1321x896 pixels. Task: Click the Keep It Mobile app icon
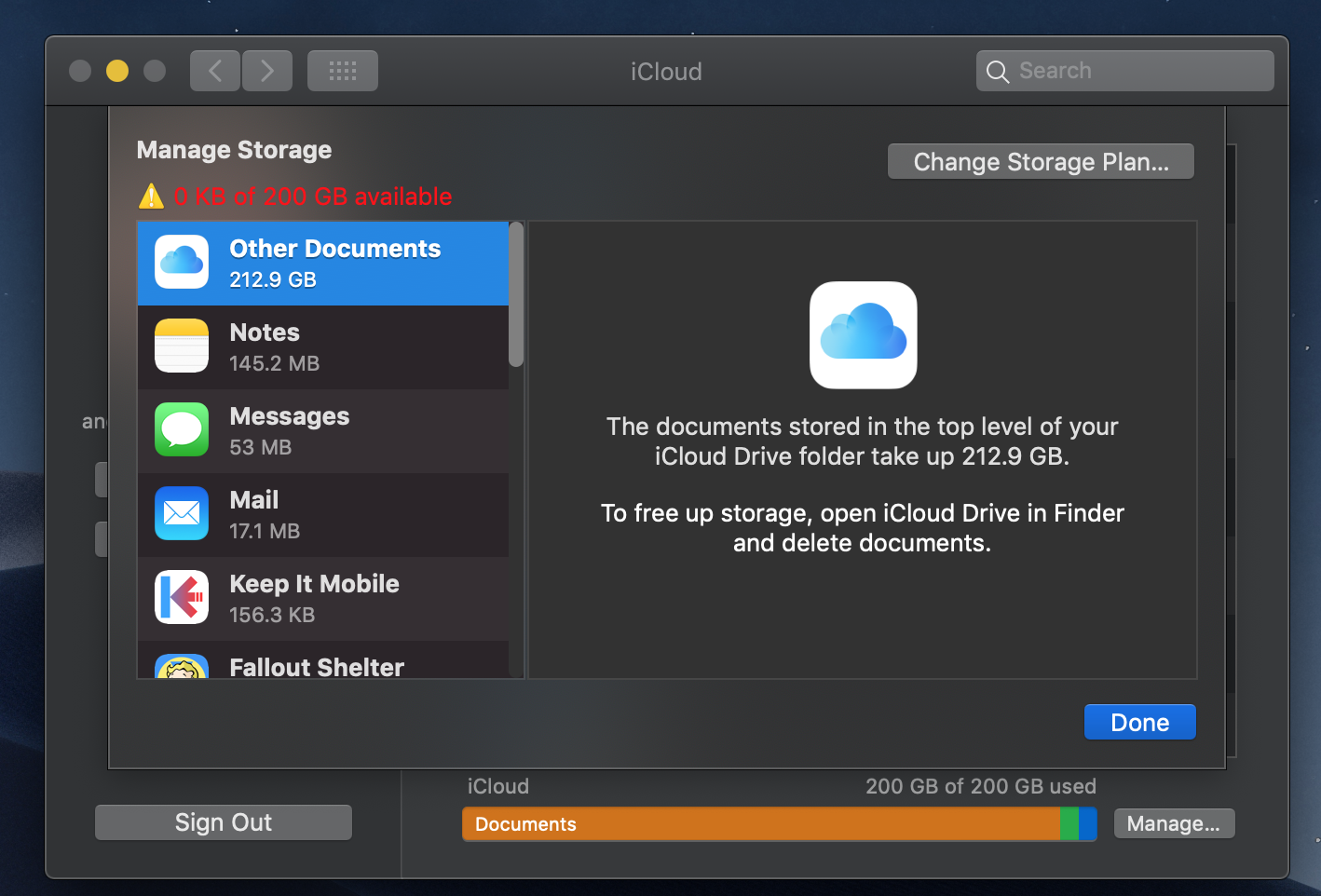(182, 597)
